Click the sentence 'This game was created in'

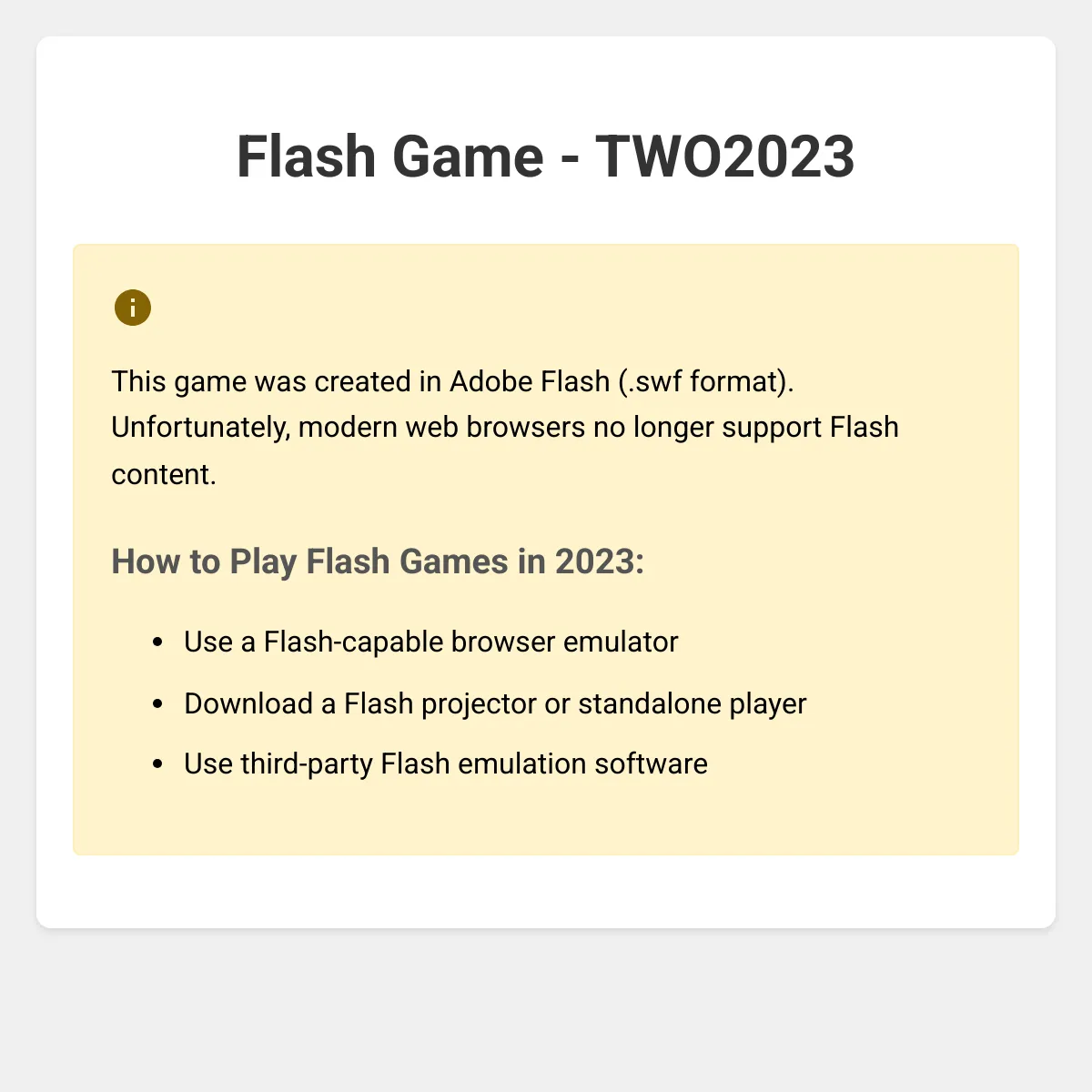(277, 381)
